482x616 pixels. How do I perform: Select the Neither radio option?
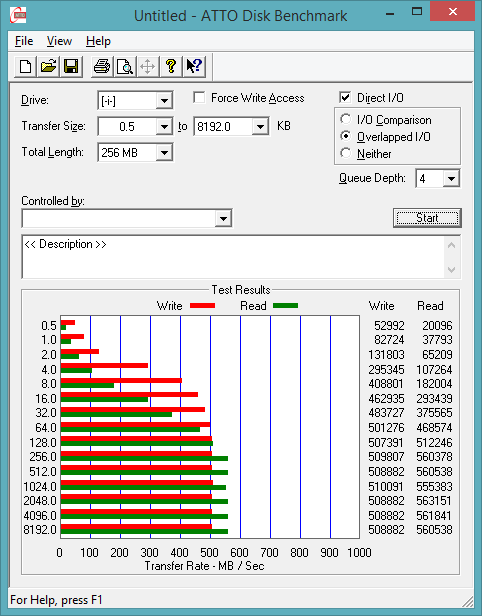(346, 153)
